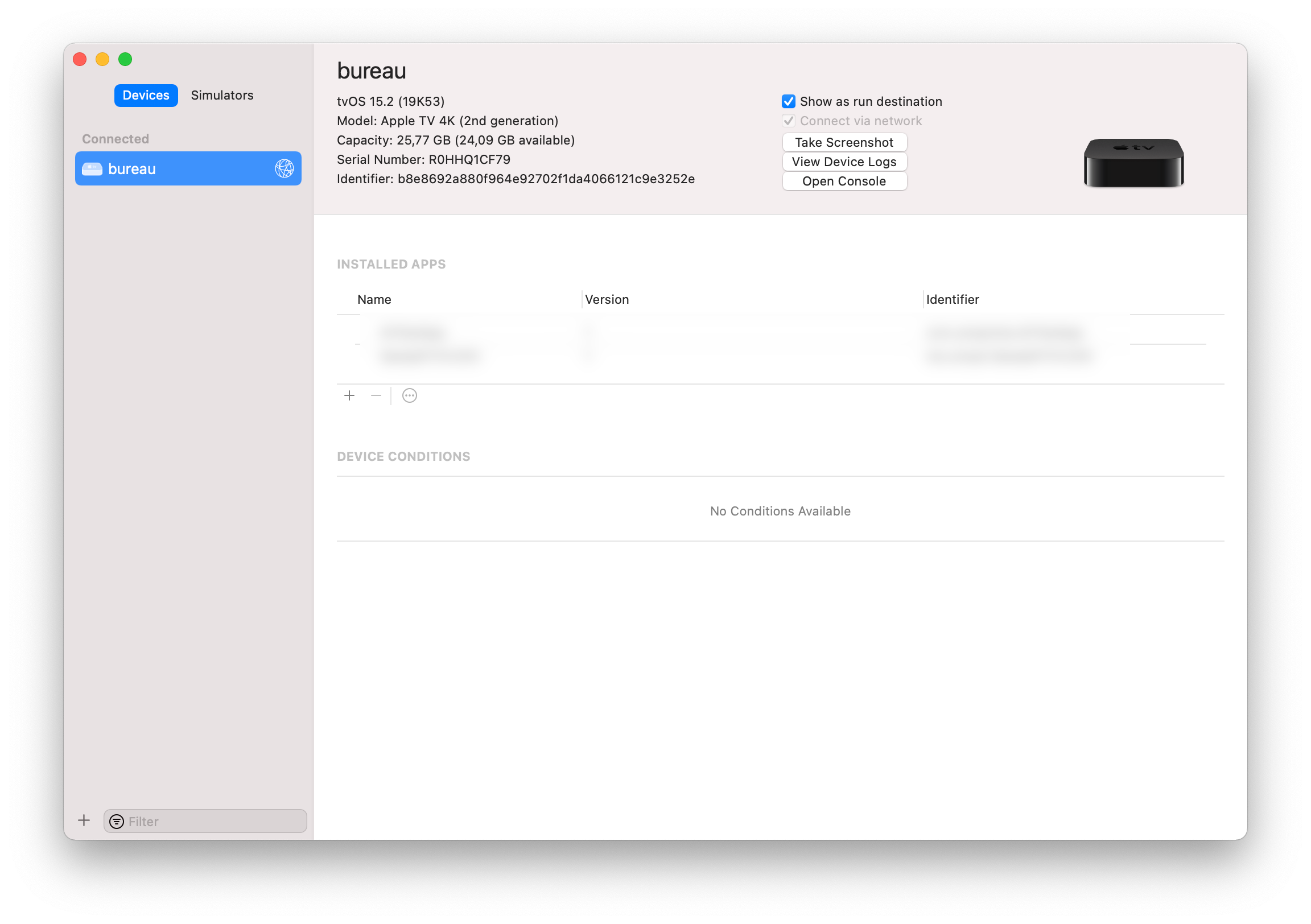
Task: Select the bureau device in sidebar
Action: click(x=188, y=168)
